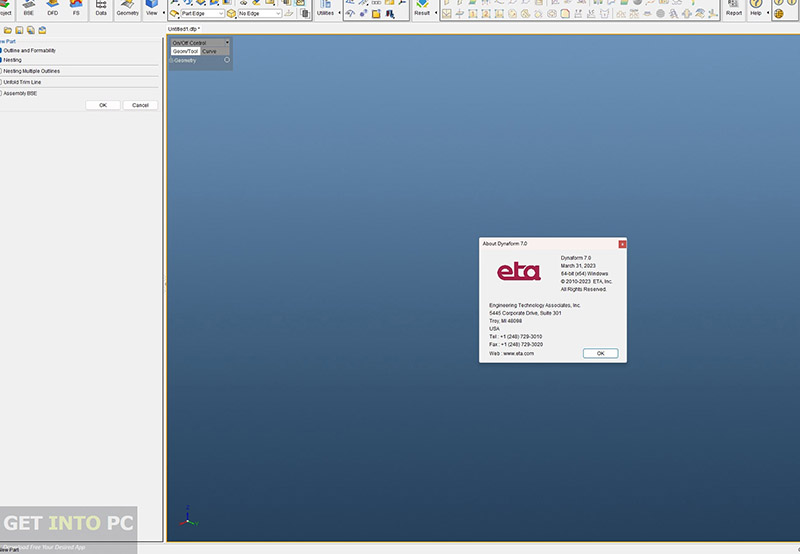Toggle the Geometry visibility circle

[x=227, y=60]
